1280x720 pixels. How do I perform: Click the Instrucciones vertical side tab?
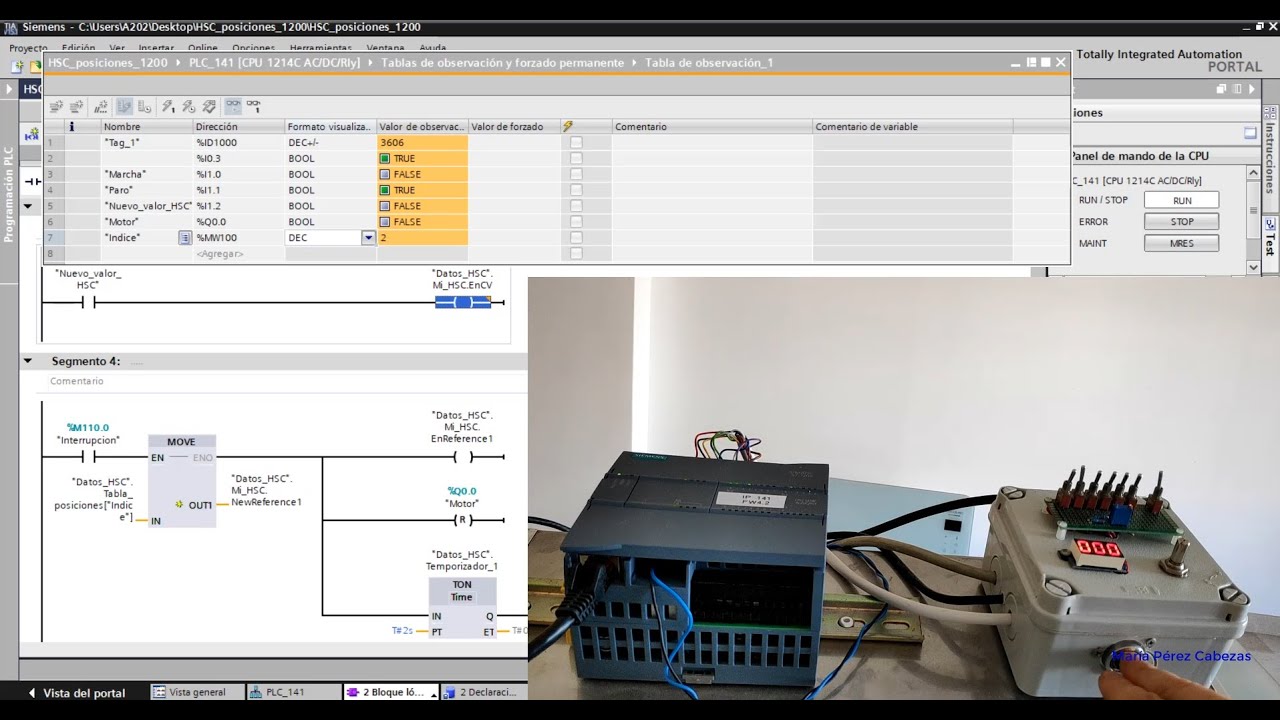point(1270,157)
